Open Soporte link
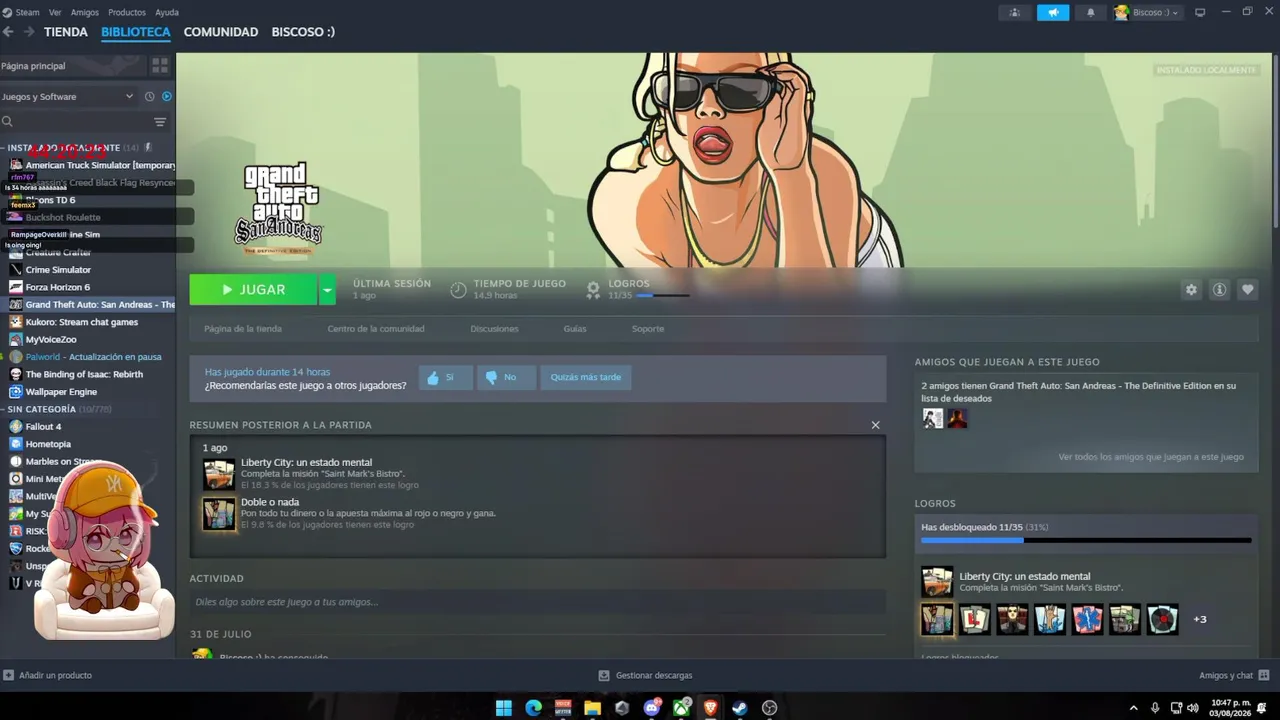Image resolution: width=1280 pixels, height=720 pixels. (x=648, y=329)
